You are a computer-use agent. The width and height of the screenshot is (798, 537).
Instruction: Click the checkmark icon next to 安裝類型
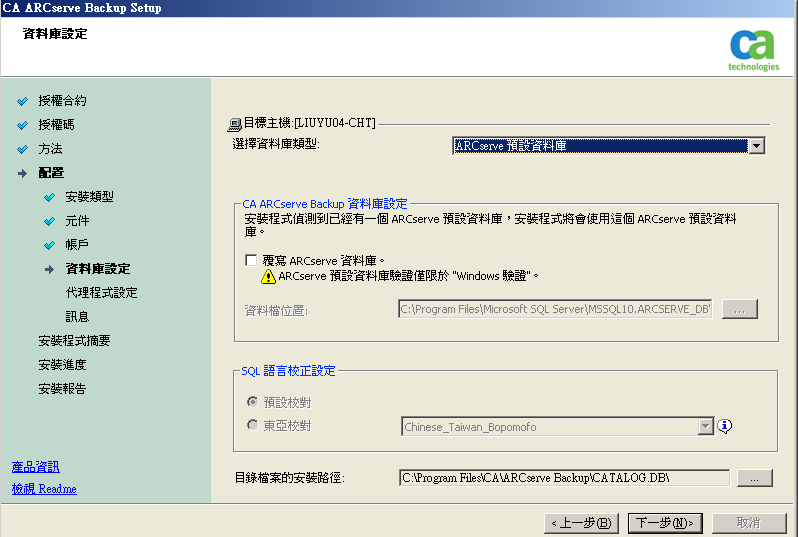(49, 197)
